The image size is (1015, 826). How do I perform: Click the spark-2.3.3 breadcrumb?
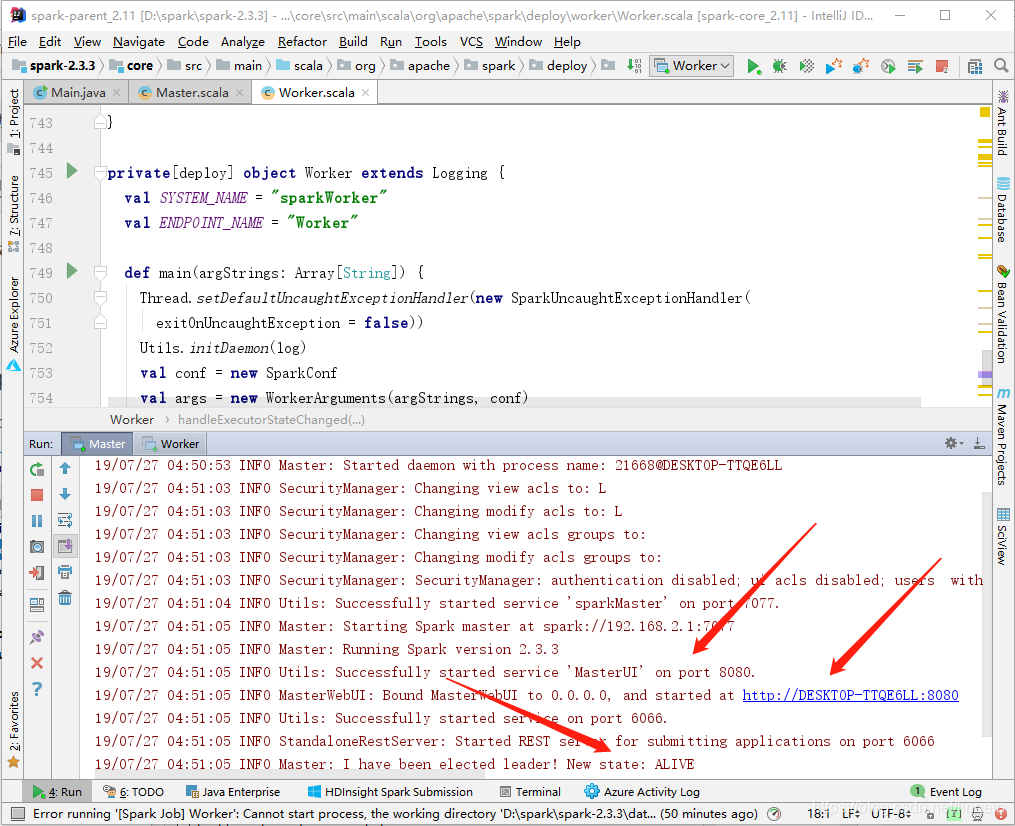54,66
